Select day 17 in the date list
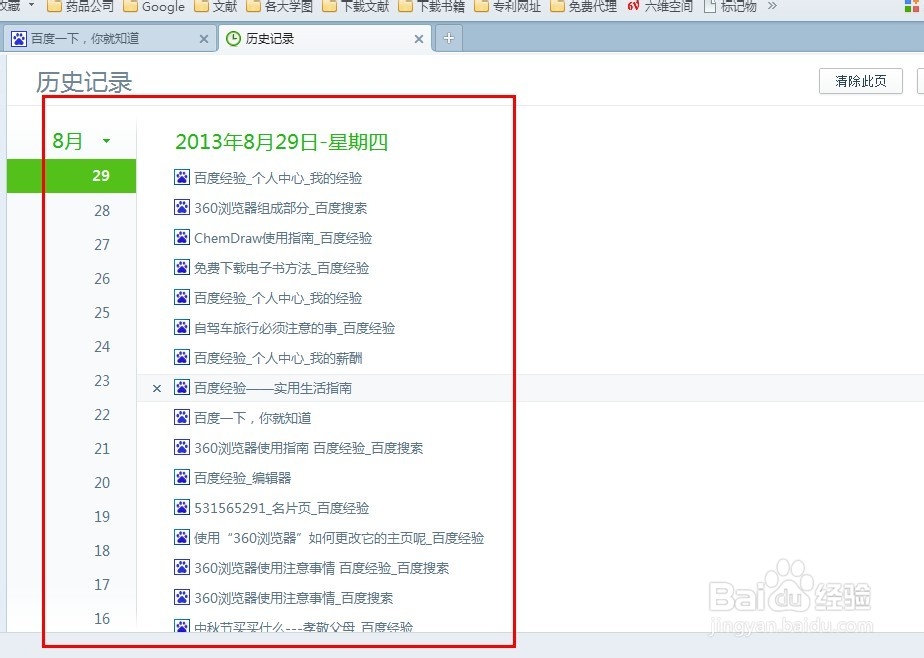Viewport: 924px width, 658px height. (102, 584)
